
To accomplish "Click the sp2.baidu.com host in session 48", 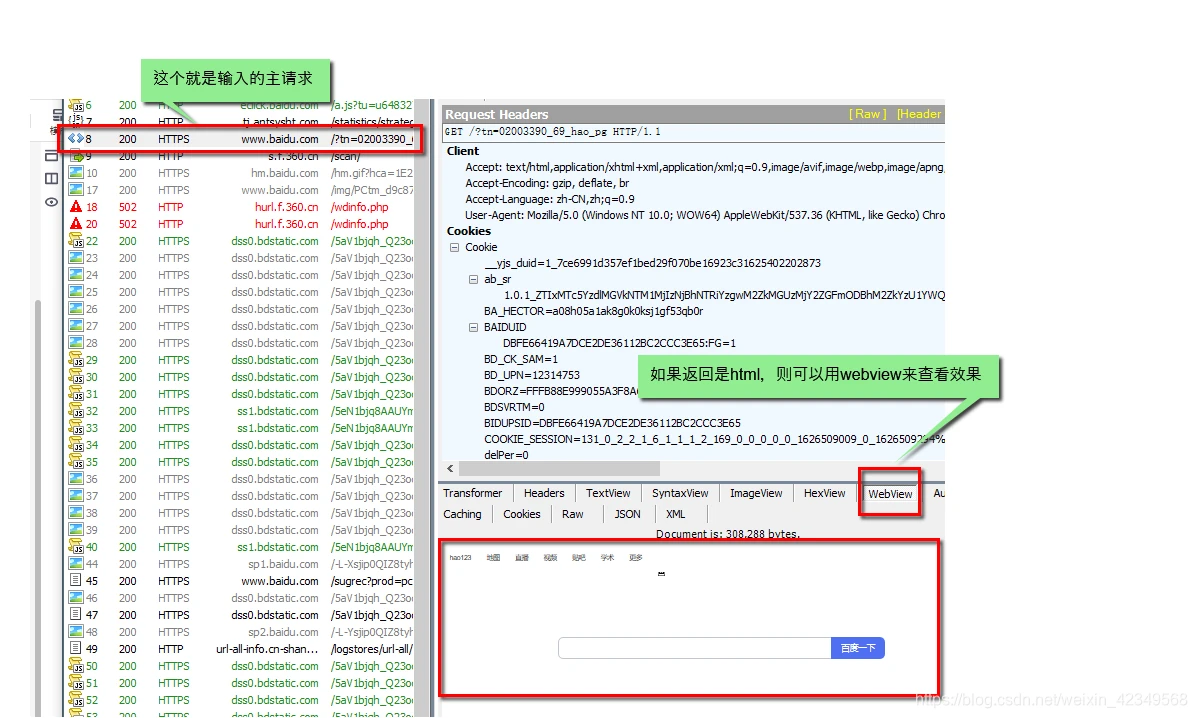I will pyautogui.click(x=283, y=632).
